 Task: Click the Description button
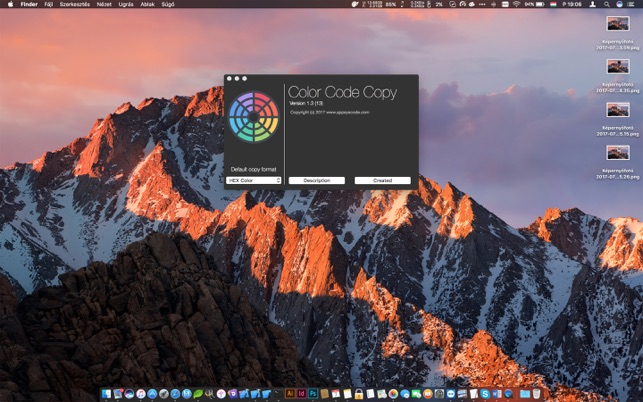pos(317,180)
